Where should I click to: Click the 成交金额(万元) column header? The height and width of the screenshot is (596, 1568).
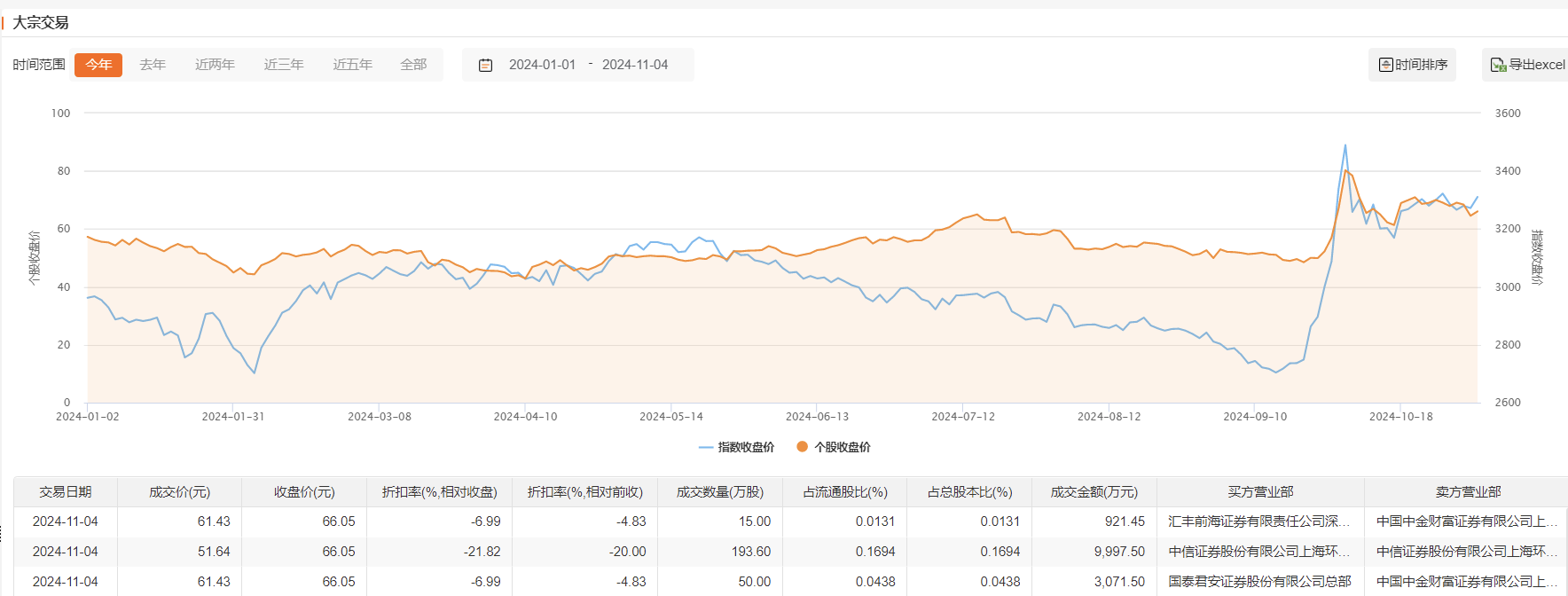click(x=1094, y=492)
